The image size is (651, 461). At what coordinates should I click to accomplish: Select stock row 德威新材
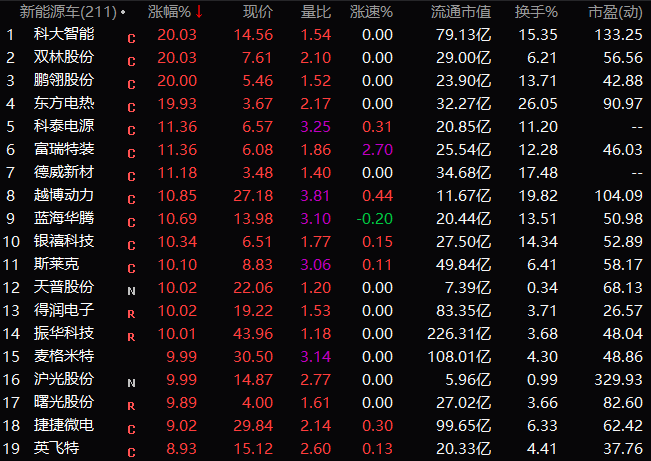pyautogui.click(x=326, y=173)
